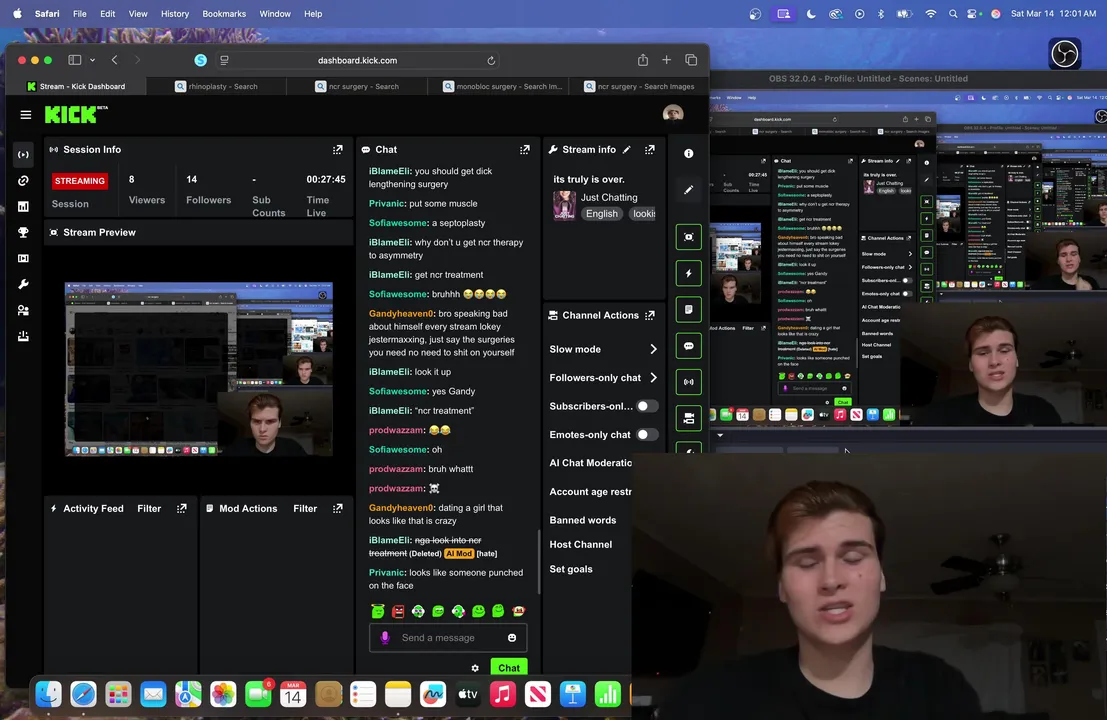Click the chat bubble icon in right toolbar
Screen dimensions: 1107x720
[x=688, y=346]
